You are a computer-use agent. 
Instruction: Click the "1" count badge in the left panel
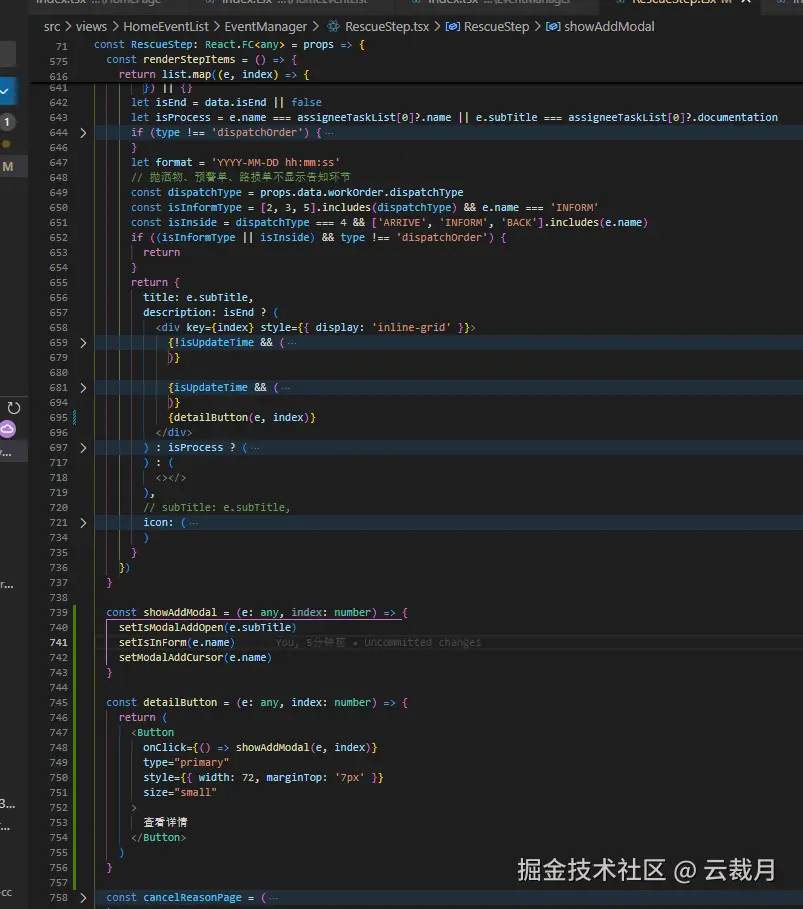8,122
